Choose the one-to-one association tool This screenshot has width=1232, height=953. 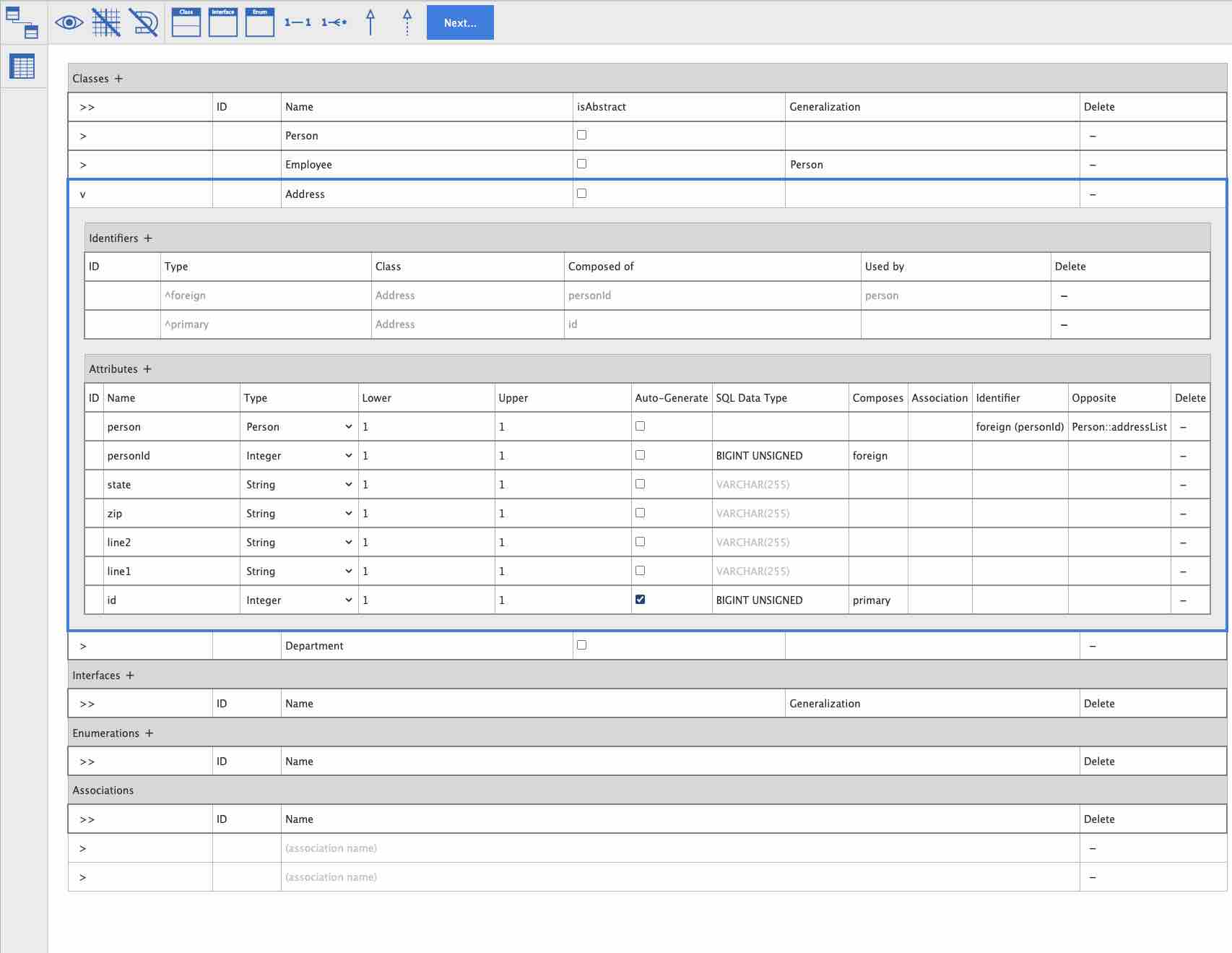coord(298,22)
